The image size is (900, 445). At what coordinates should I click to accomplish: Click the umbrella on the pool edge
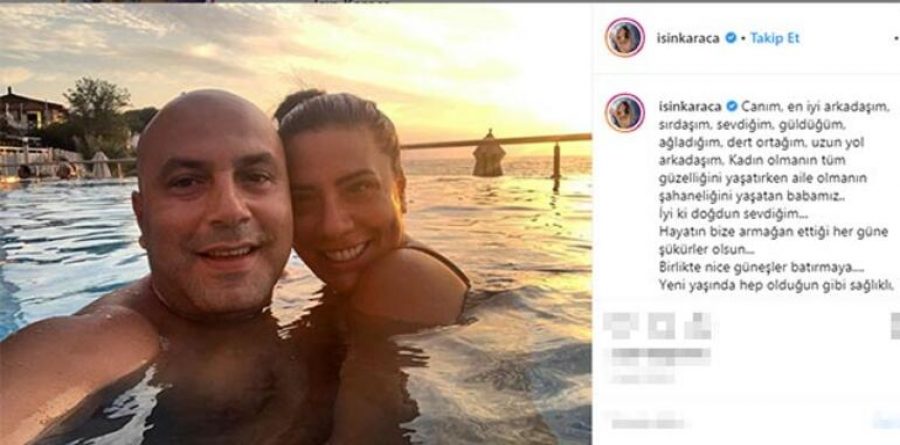[x=489, y=153]
